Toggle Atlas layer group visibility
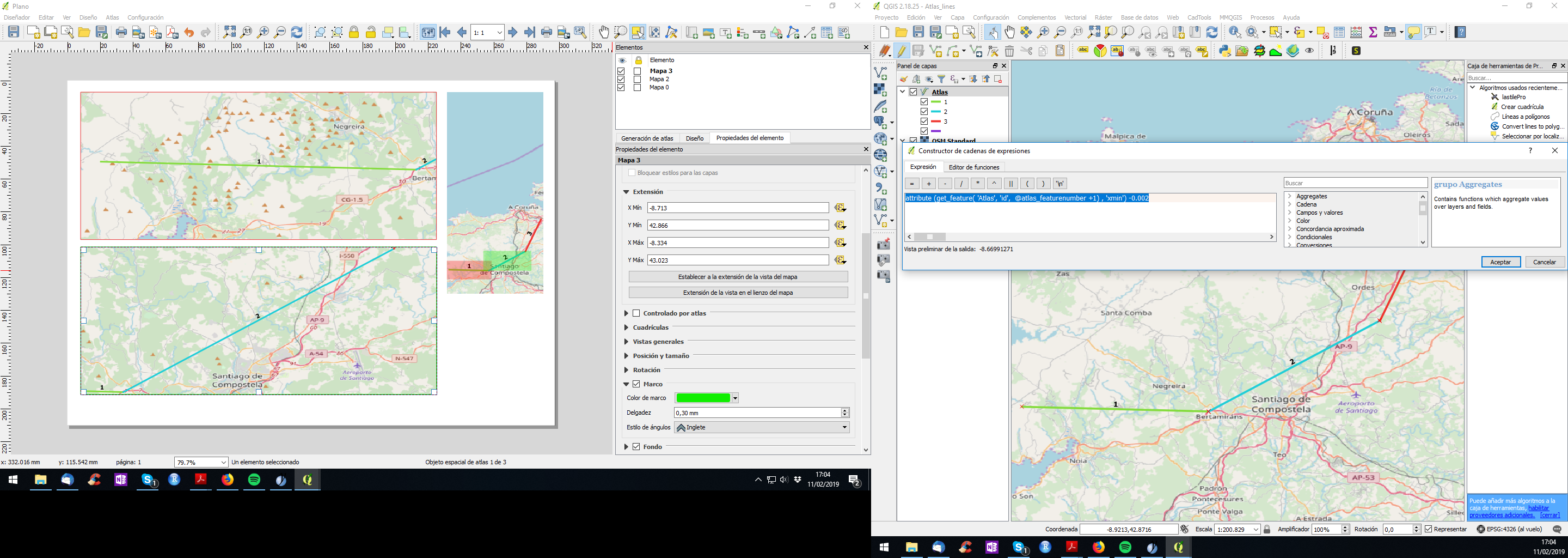The image size is (1568, 558). coord(913,92)
